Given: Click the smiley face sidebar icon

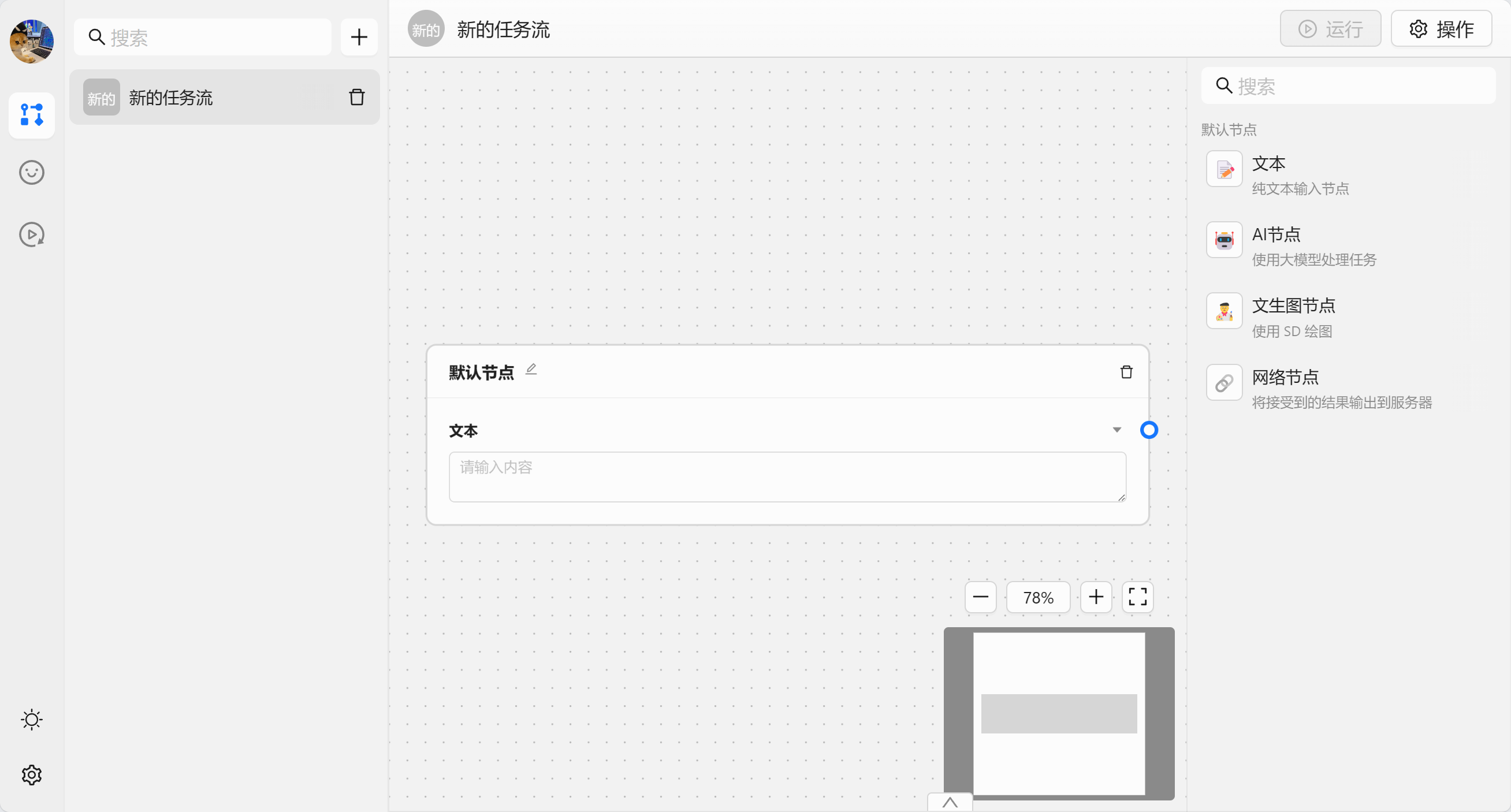Looking at the screenshot, I should 32,172.
